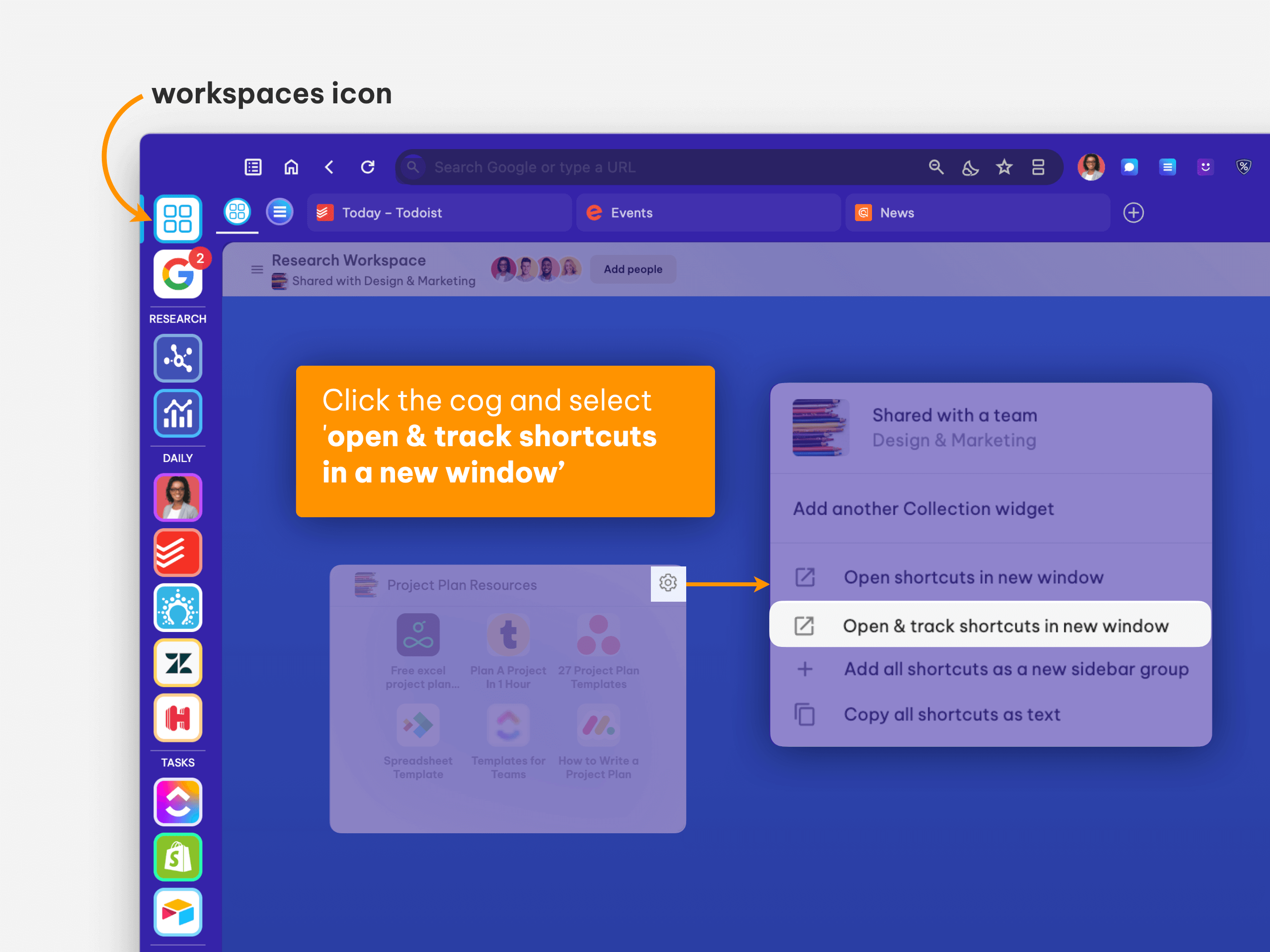This screenshot has width=1270, height=952.
Task: Click the workspaces icon
Action: [179, 217]
